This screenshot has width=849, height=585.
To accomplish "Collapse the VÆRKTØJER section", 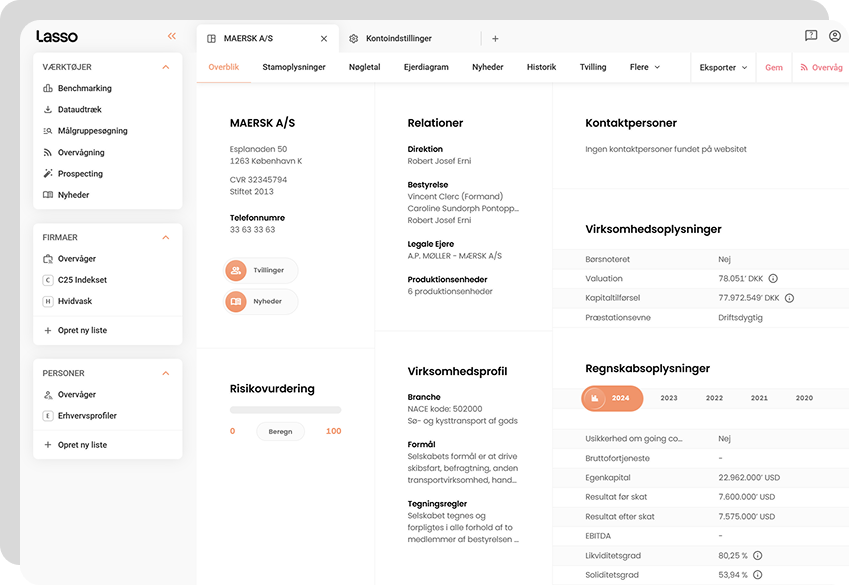I will pos(166,67).
